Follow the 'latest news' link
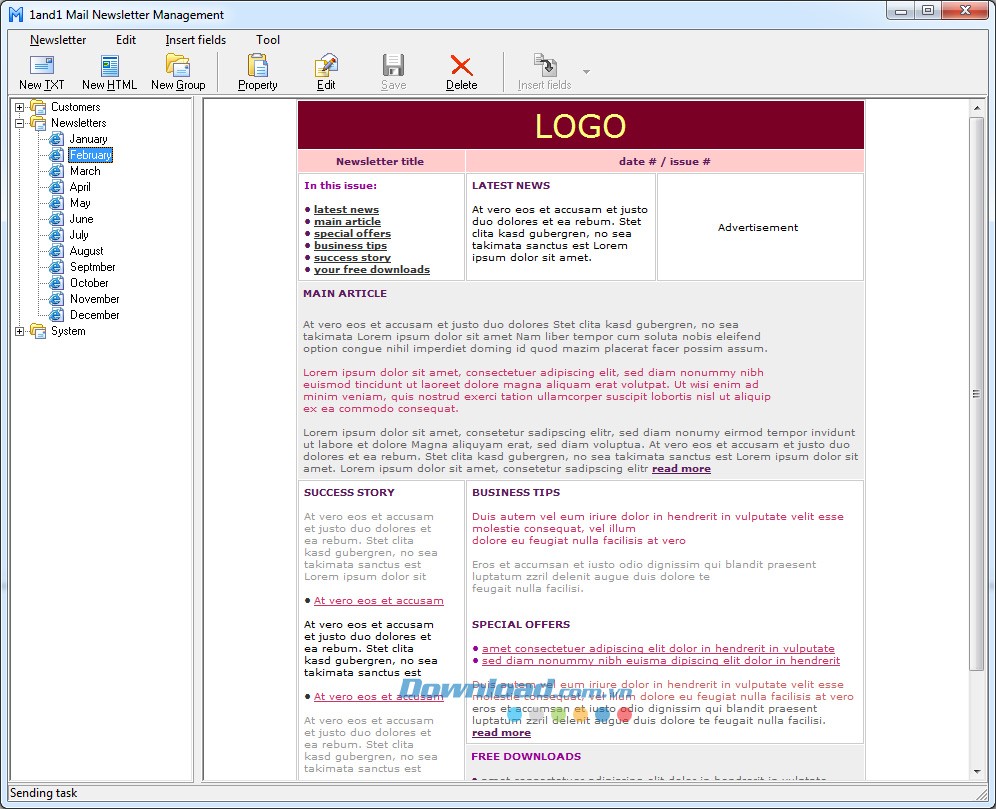This screenshot has height=809, width=996. (x=346, y=209)
